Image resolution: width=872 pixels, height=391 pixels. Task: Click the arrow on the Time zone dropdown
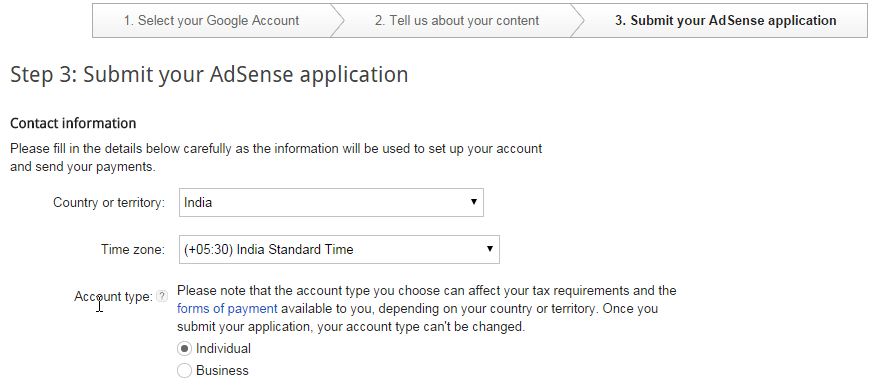tap(489, 249)
